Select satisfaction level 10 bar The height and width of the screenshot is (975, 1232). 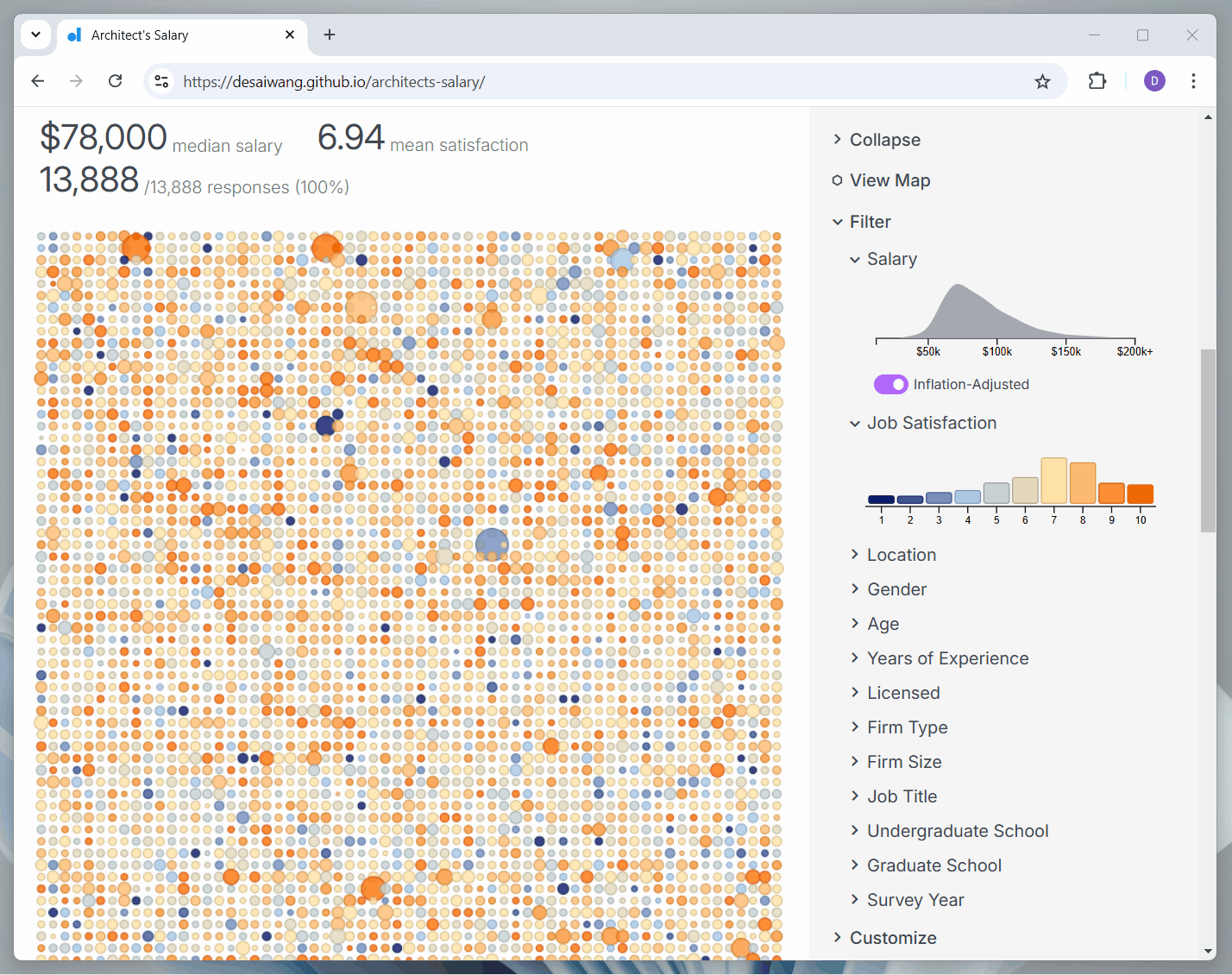[x=1141, y=494]
